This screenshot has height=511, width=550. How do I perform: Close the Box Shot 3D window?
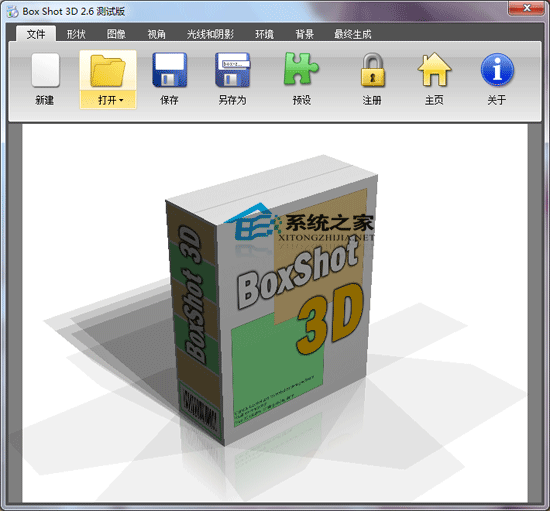pos(526,8)
